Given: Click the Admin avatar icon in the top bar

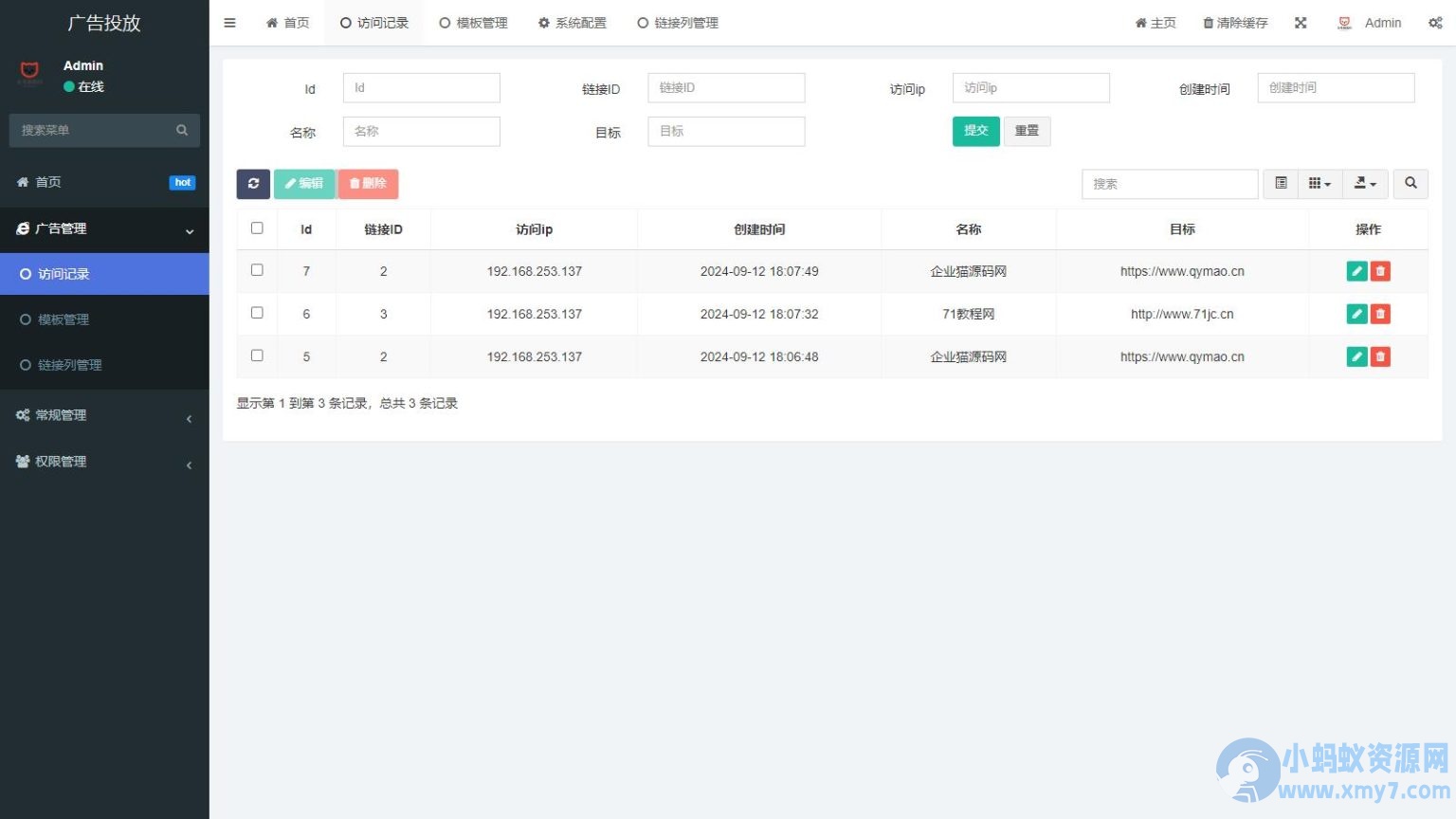Looking at the screenshot, I should (x=1344, y=23).
